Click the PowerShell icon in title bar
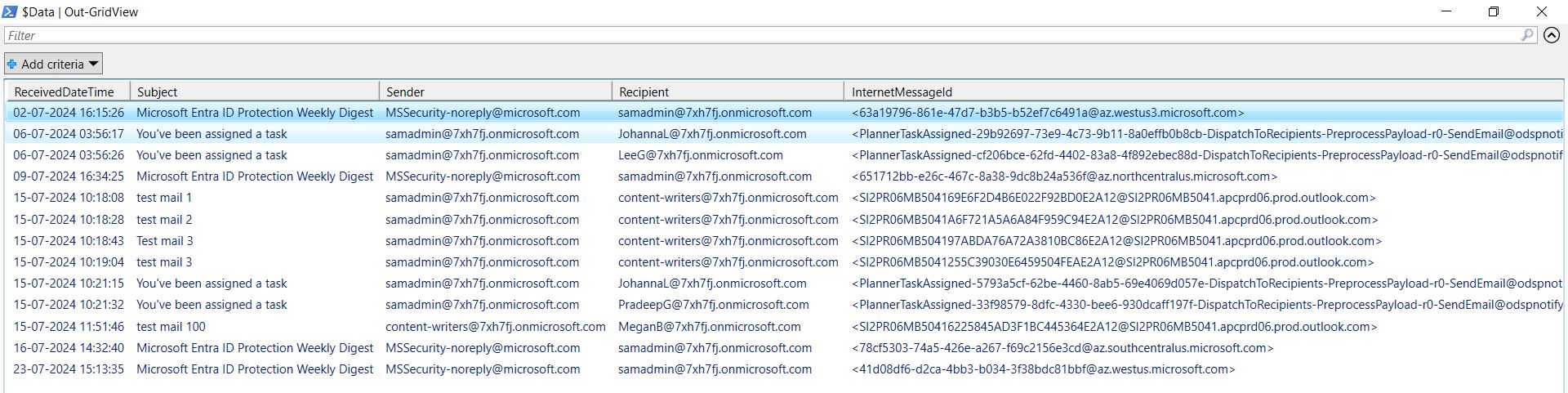The width and height of the screenshot is (1568, 393). 11,11
